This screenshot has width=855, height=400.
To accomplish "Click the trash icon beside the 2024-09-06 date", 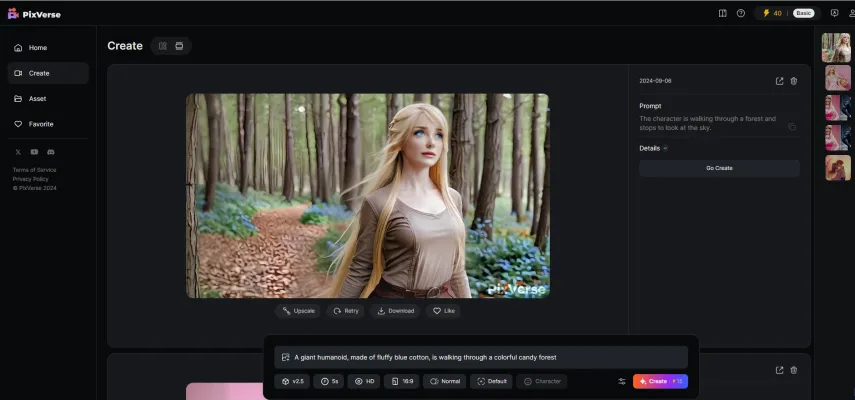I will point(794,81).
